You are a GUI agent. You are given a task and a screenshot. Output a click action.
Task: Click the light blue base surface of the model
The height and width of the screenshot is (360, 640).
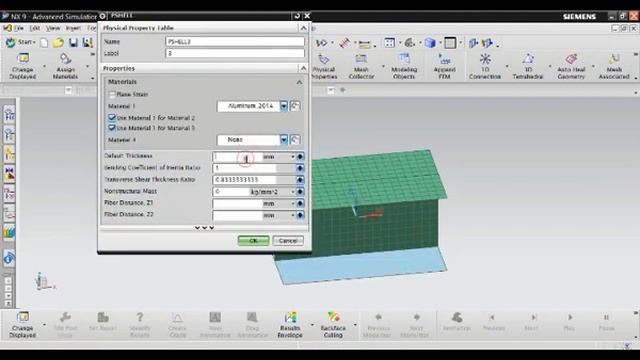tap(361, 265)
